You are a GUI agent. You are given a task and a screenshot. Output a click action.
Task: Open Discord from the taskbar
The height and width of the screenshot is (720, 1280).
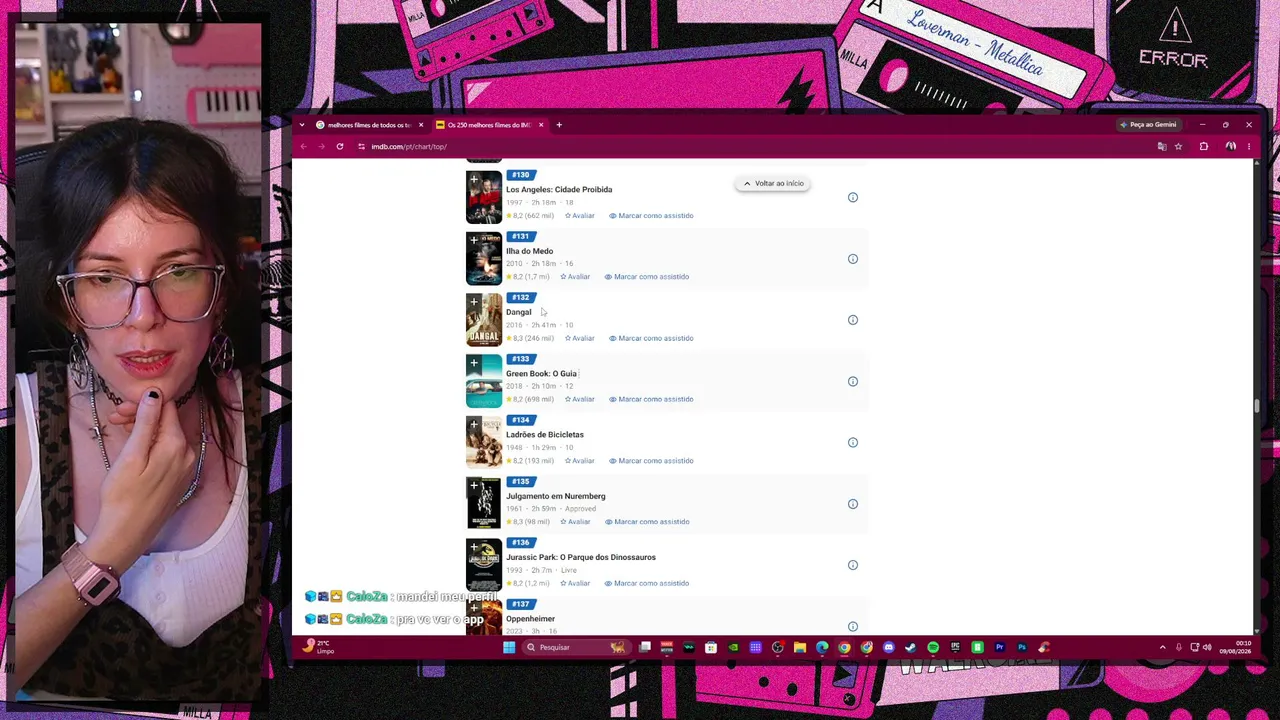(888, 648)
